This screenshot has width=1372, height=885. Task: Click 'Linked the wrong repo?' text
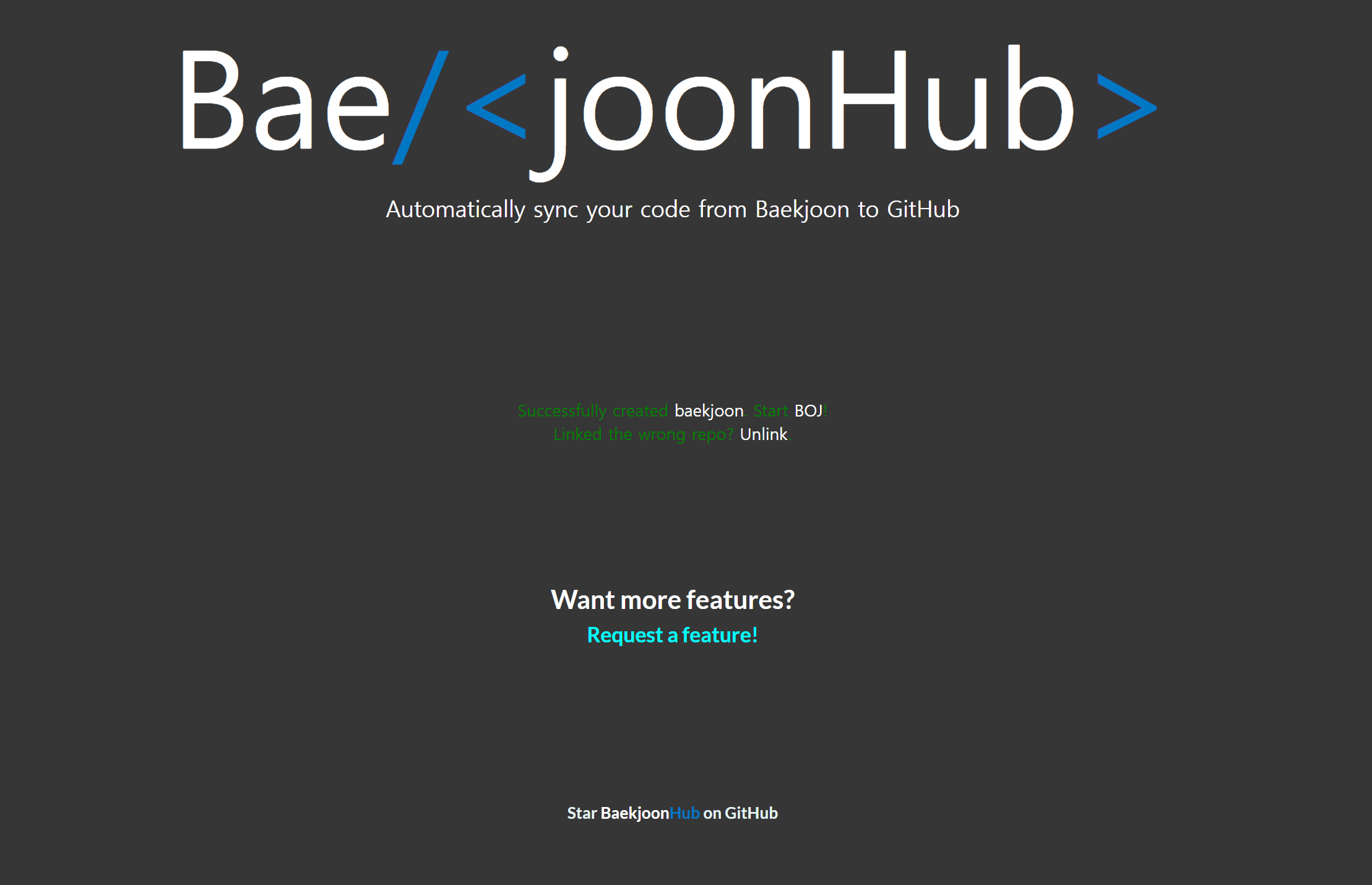pyautogui.click(x=643, y=434)
